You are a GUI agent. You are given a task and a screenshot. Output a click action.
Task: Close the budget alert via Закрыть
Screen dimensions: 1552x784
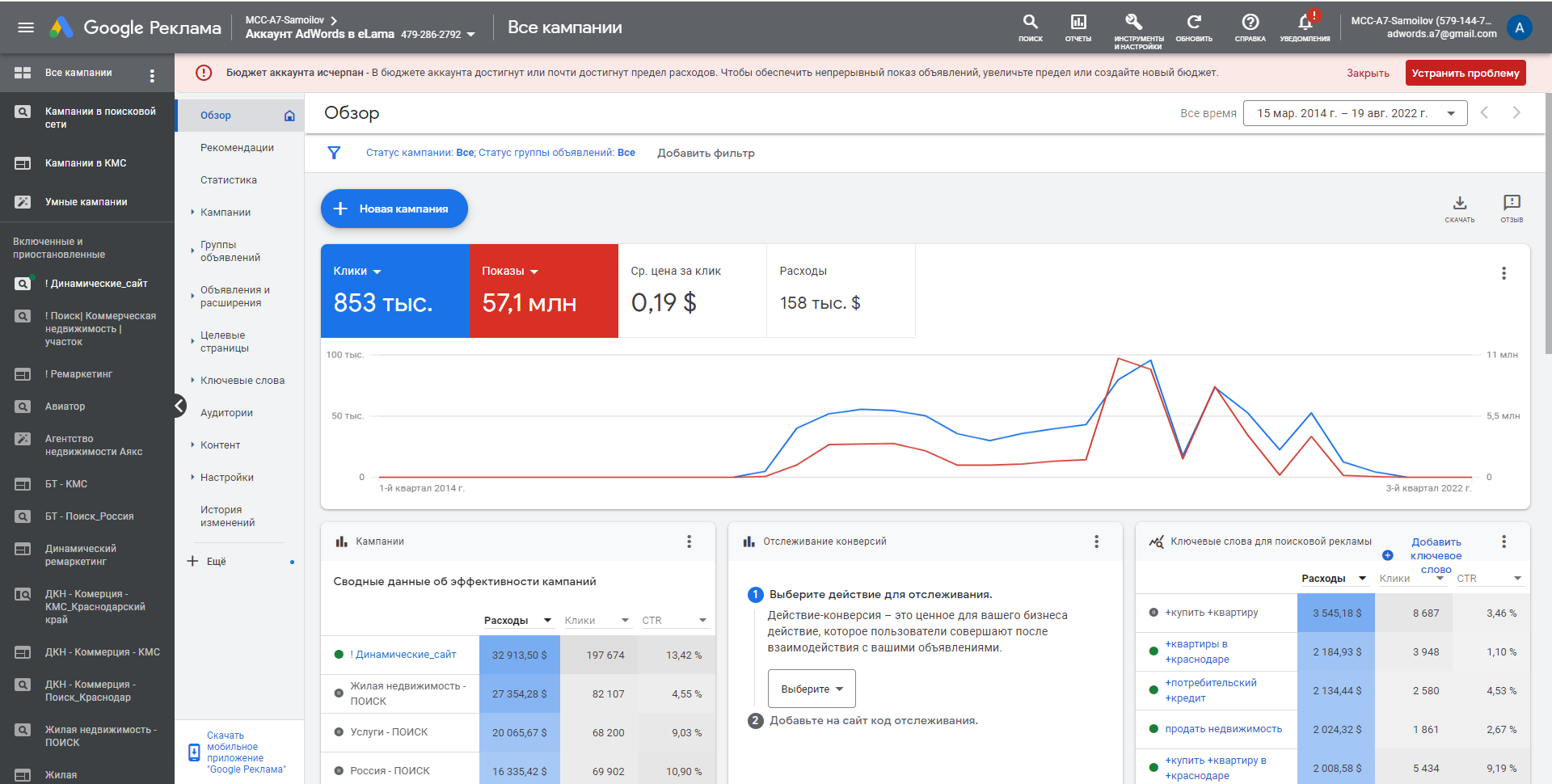click(1368, 74)
